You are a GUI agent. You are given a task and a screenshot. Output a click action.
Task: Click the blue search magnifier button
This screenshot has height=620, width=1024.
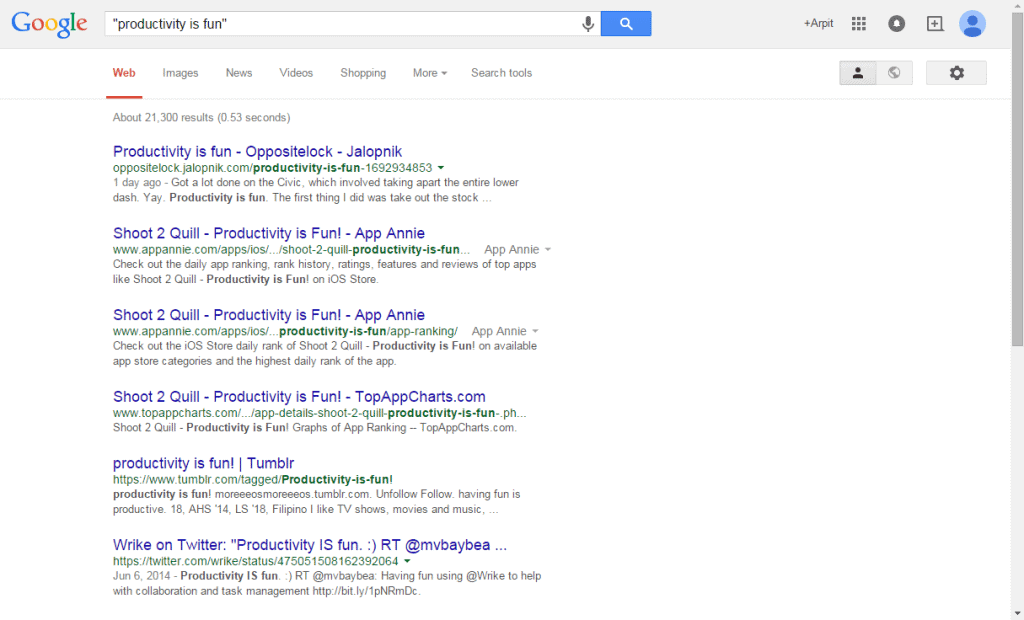(626, 22)
